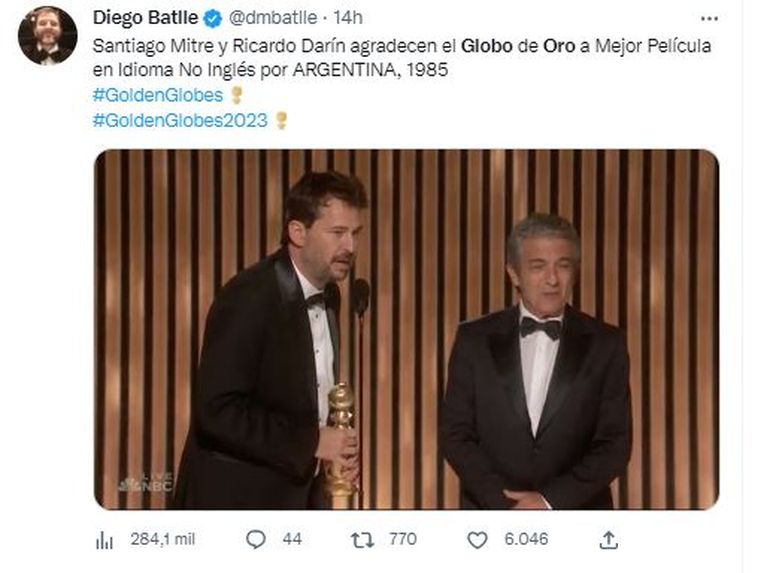This screenshot has height=573, width=770.
Task: Open the share icon for this tweet
Action: tap(607, 540)
